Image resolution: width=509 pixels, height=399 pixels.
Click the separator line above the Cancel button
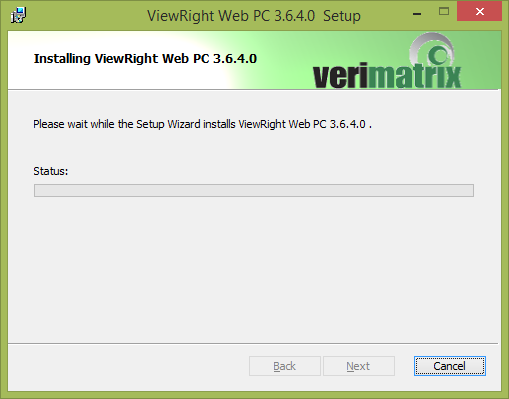253,343
